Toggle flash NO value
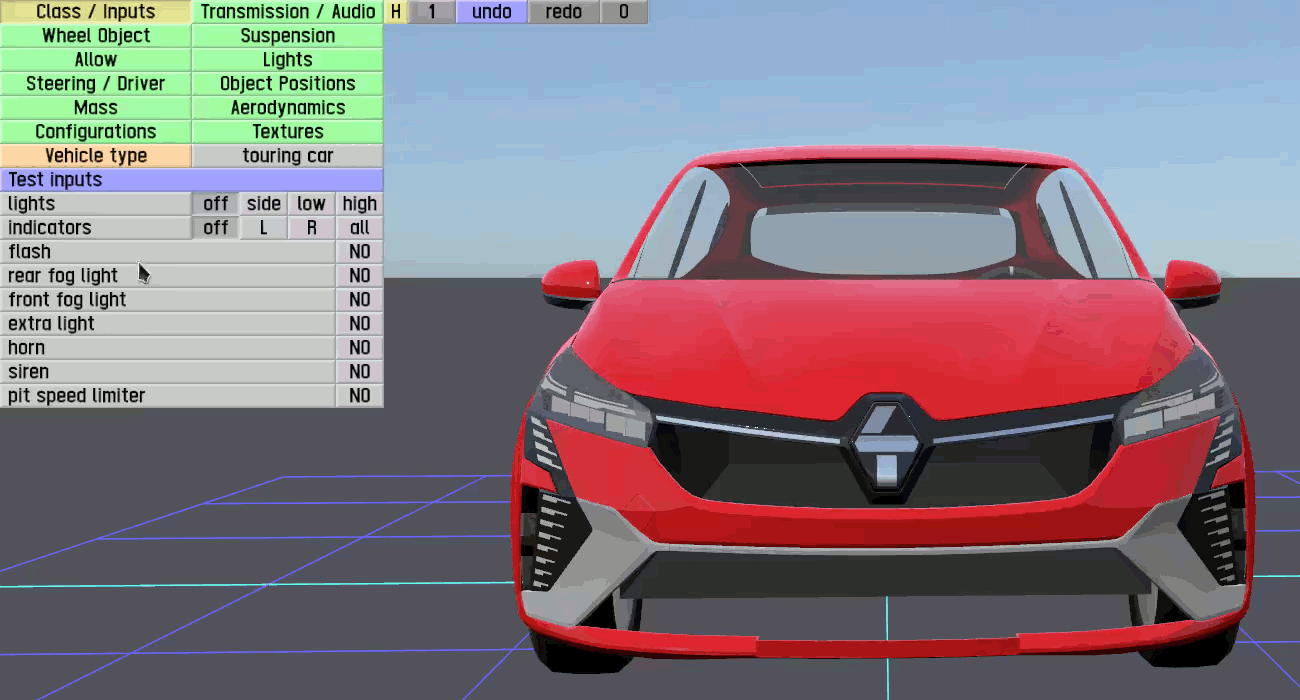This screenshot has height=700, width=1300. point(360,252)
